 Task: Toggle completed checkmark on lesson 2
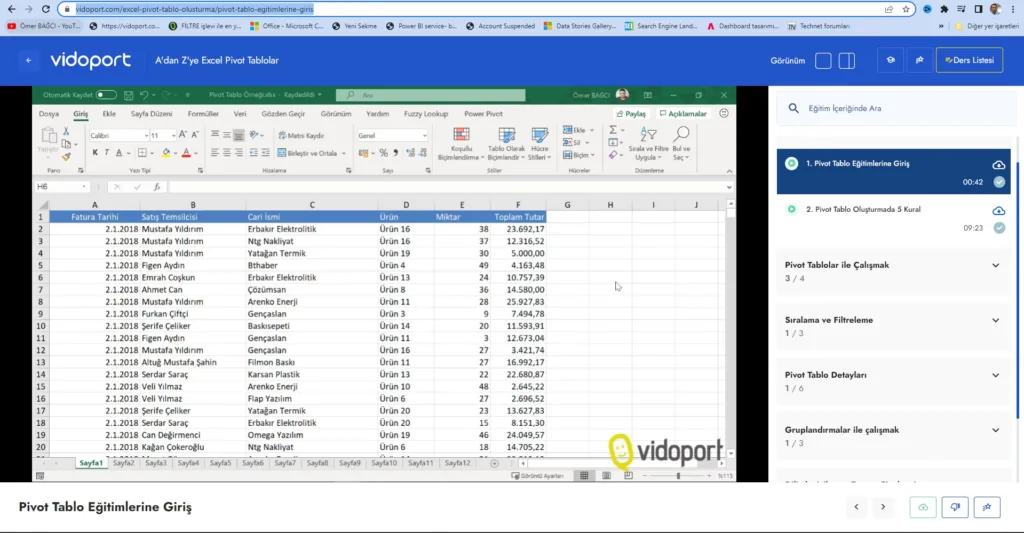click(998, 228)
